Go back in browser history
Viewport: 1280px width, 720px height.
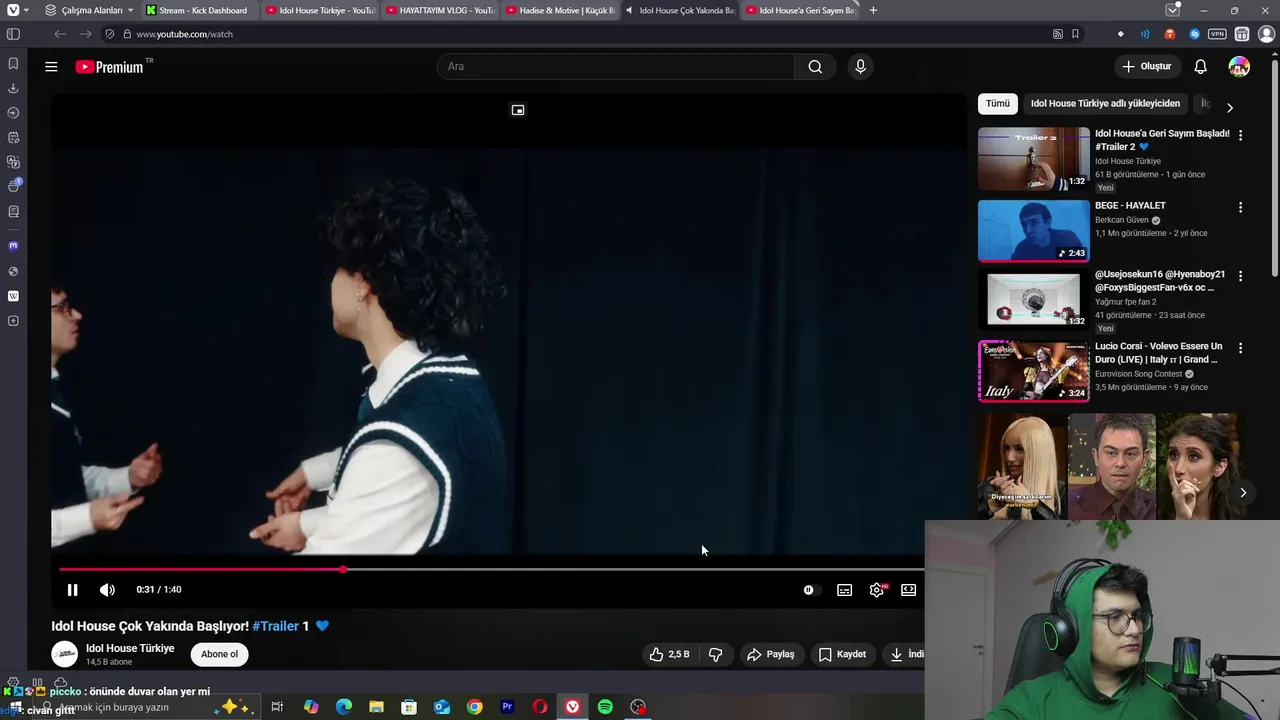pyautogui.click(x=60, y=34)
